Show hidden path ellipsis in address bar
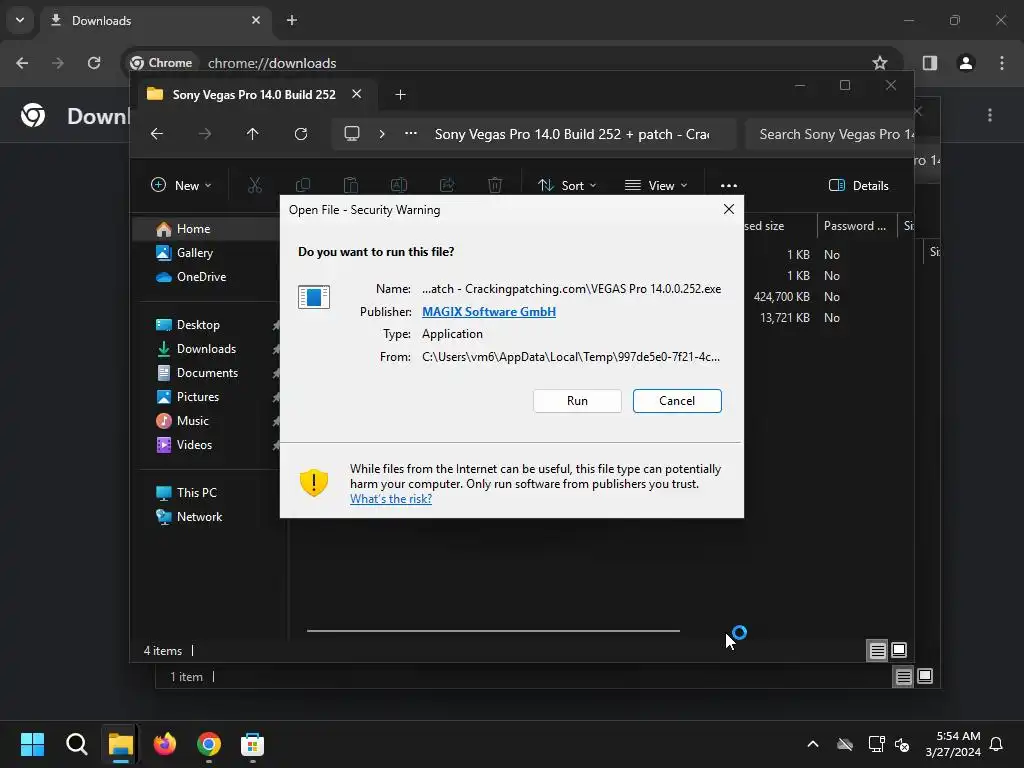1024x768 pixels. [x=411, y=134]
